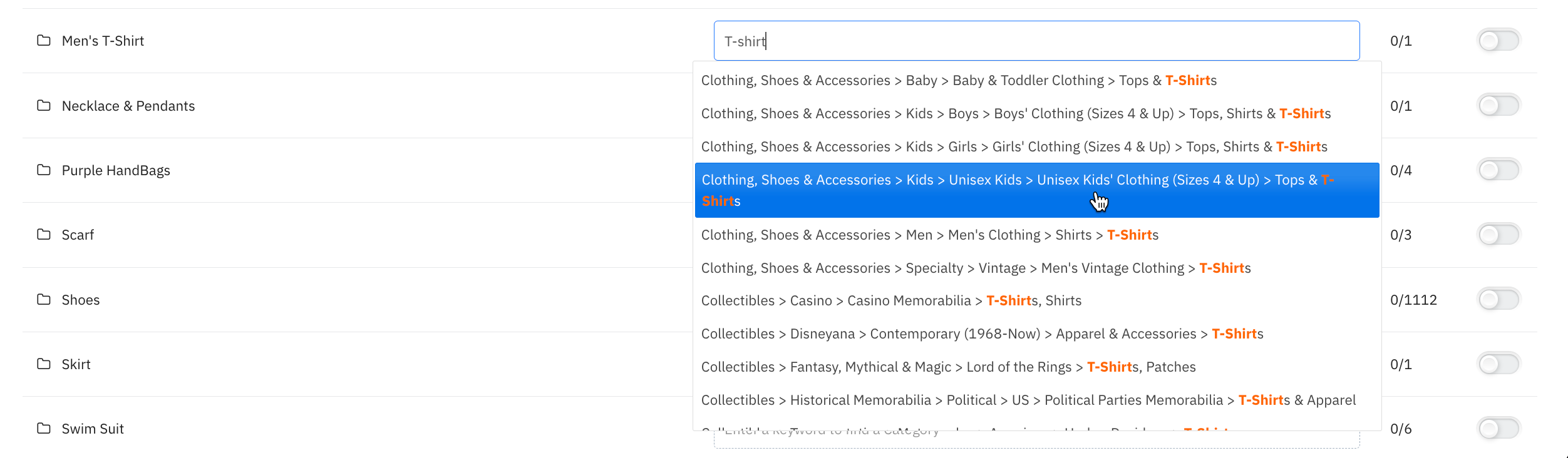This screenshot has height=458, width=1568.
Task: Turn on the Swim Suit toggle
Action: (x=1498, y=429)
